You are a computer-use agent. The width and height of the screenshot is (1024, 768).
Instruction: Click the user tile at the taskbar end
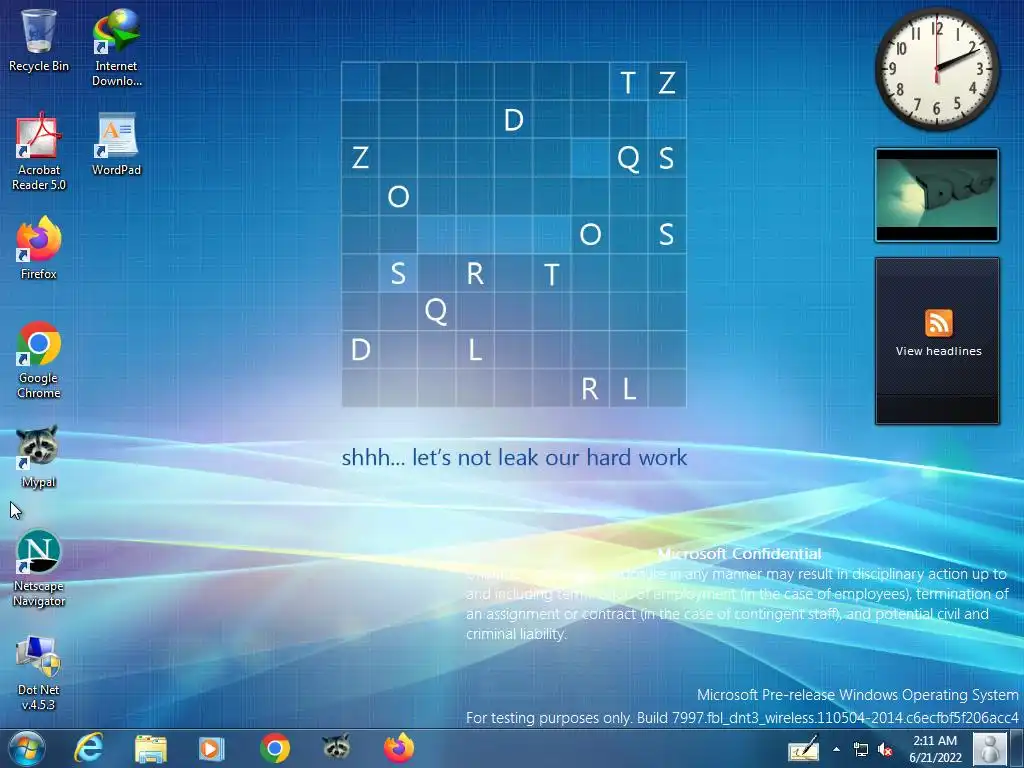[990, 748]
